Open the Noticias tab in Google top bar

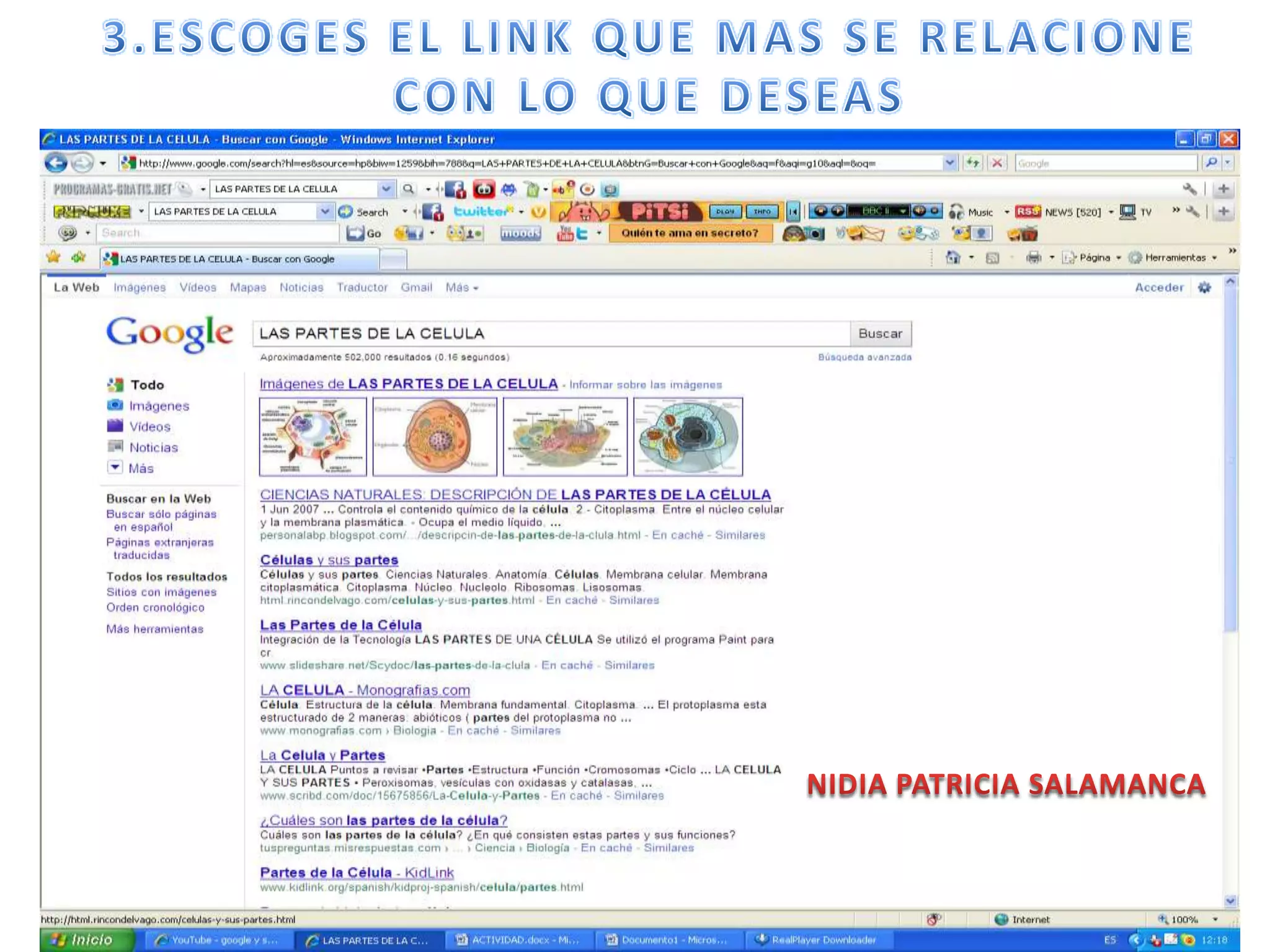[301, 288]
